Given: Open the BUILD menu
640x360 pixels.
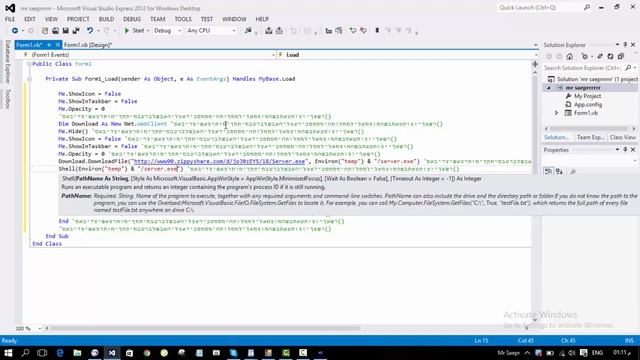Looking at the screenshot, I should [x=106, y=19].
